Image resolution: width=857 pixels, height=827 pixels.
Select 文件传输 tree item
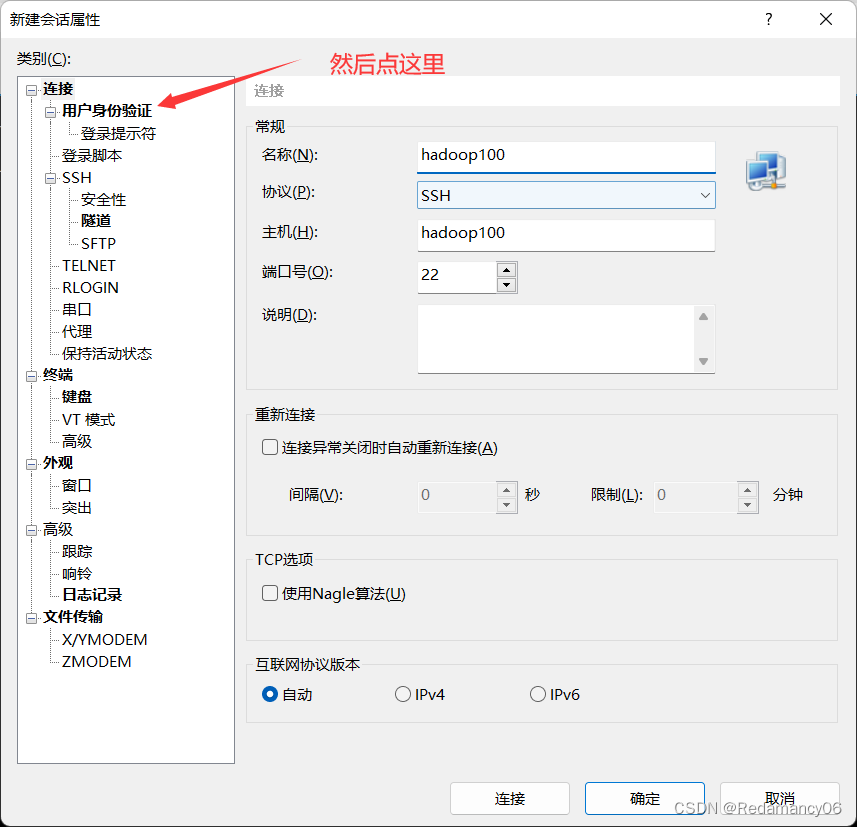(73, 617)
